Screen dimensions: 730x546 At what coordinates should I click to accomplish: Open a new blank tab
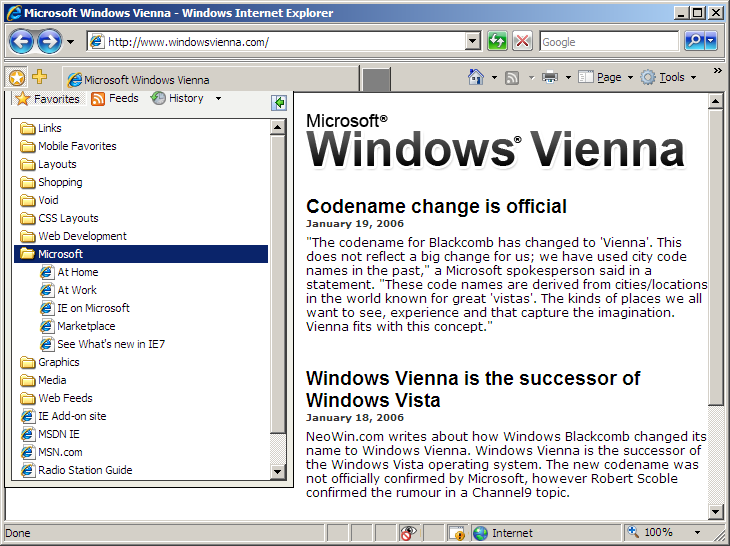coord(376,80)
